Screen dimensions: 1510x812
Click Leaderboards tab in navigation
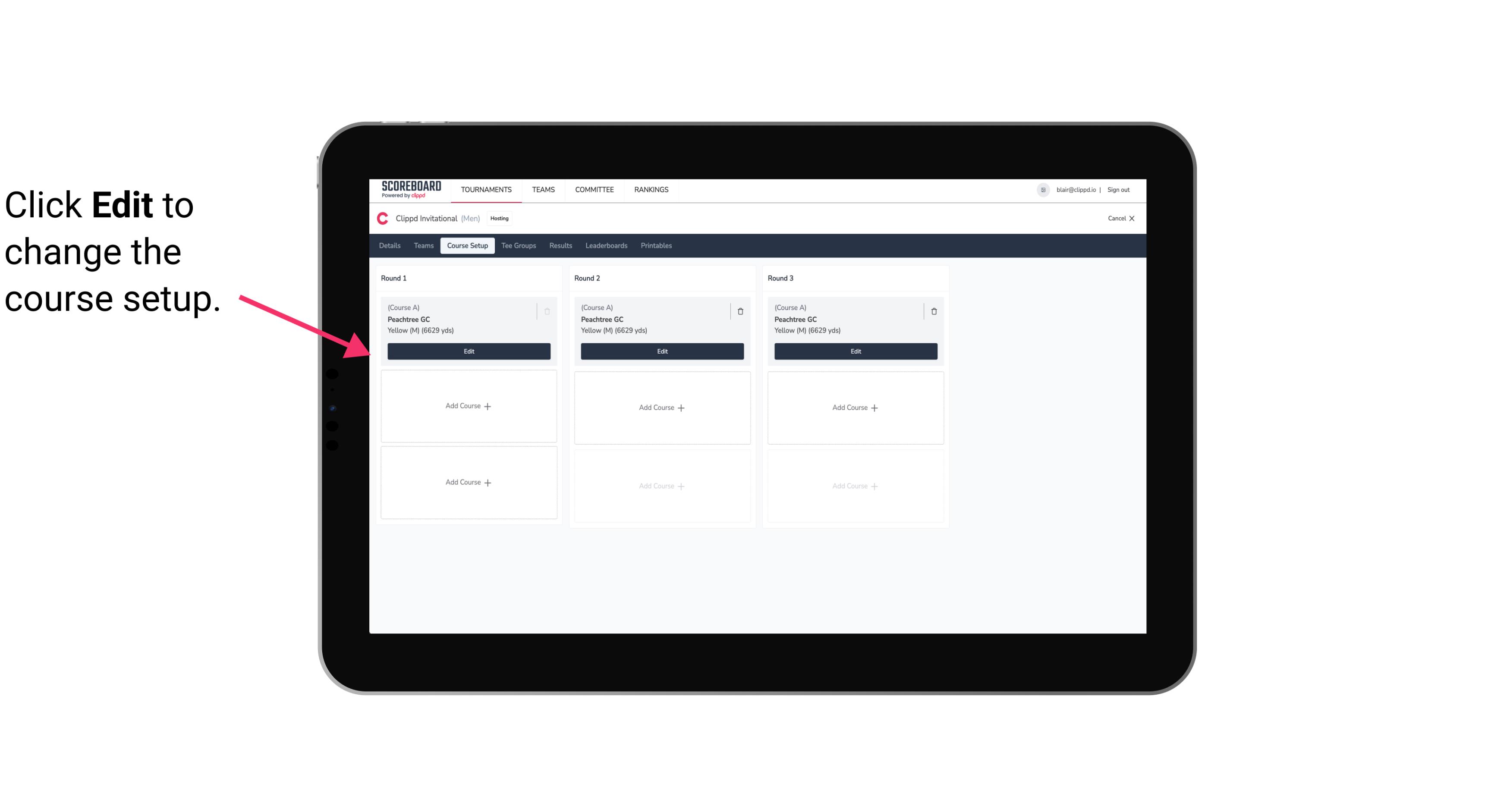pyautogui.click(x=606, y=245)
